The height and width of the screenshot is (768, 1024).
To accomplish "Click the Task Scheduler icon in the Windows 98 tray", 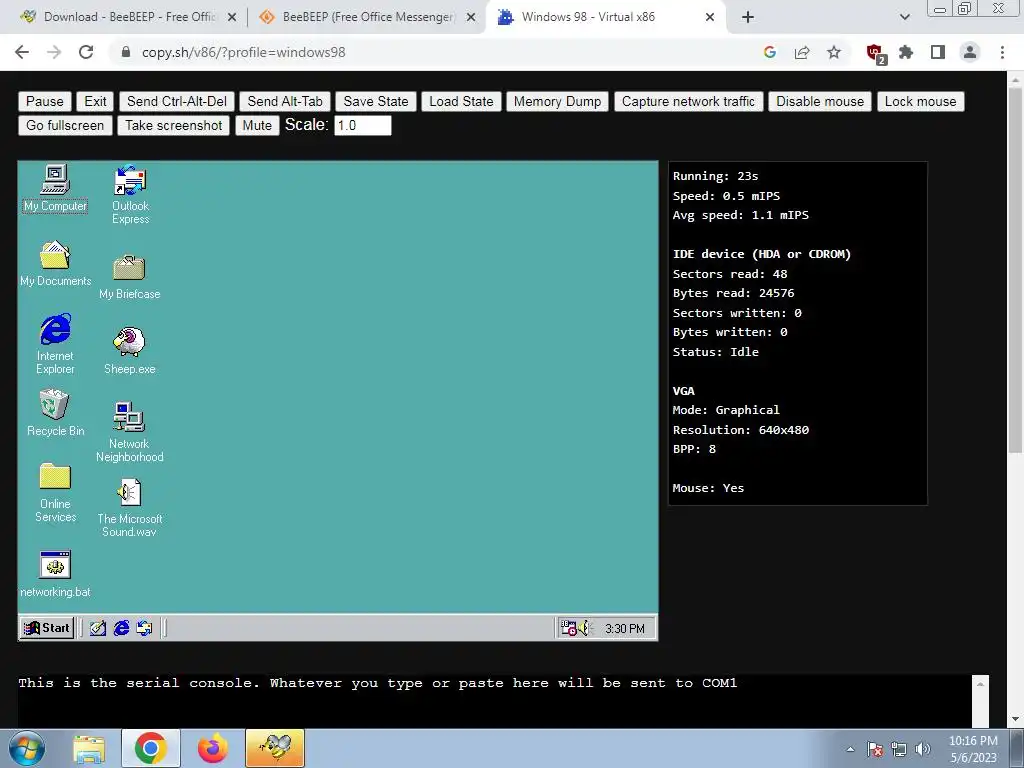I will (x=568, y=628).
